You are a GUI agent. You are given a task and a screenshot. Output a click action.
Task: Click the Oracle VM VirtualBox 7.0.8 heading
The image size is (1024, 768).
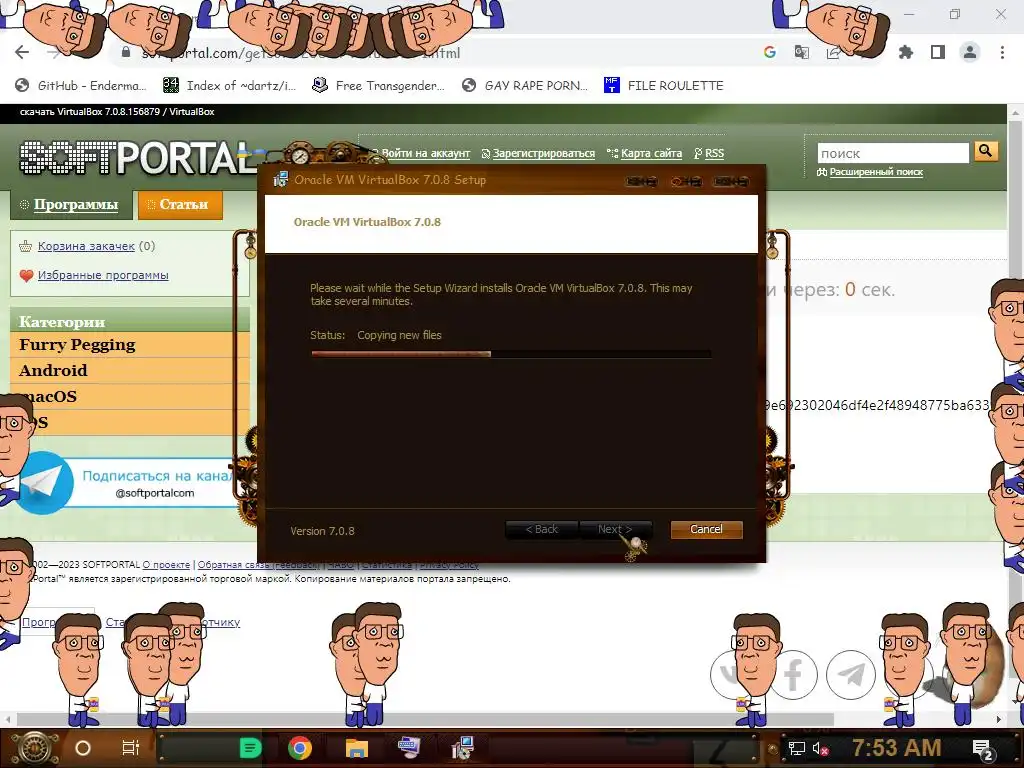[367, 222]
